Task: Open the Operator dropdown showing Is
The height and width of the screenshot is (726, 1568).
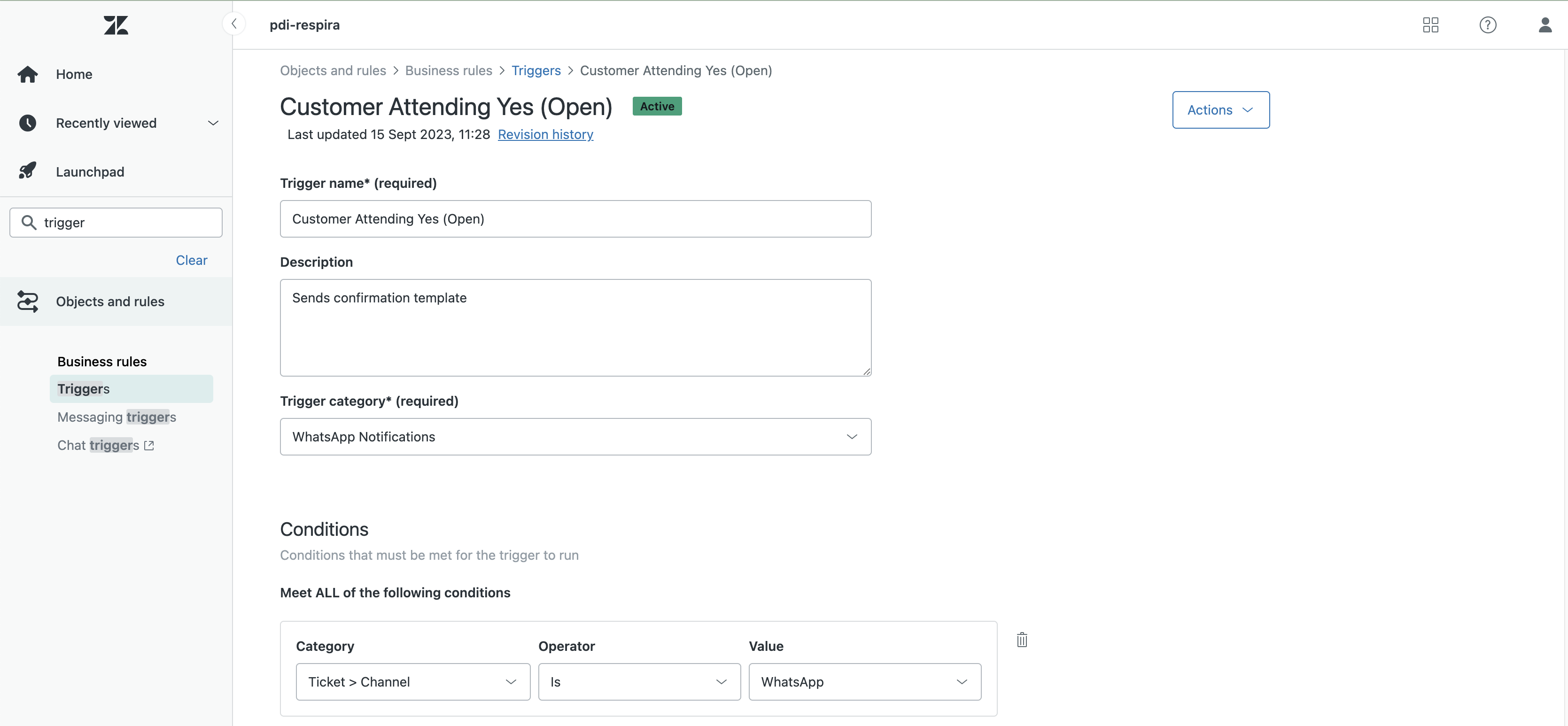Action: click(722, 681)
